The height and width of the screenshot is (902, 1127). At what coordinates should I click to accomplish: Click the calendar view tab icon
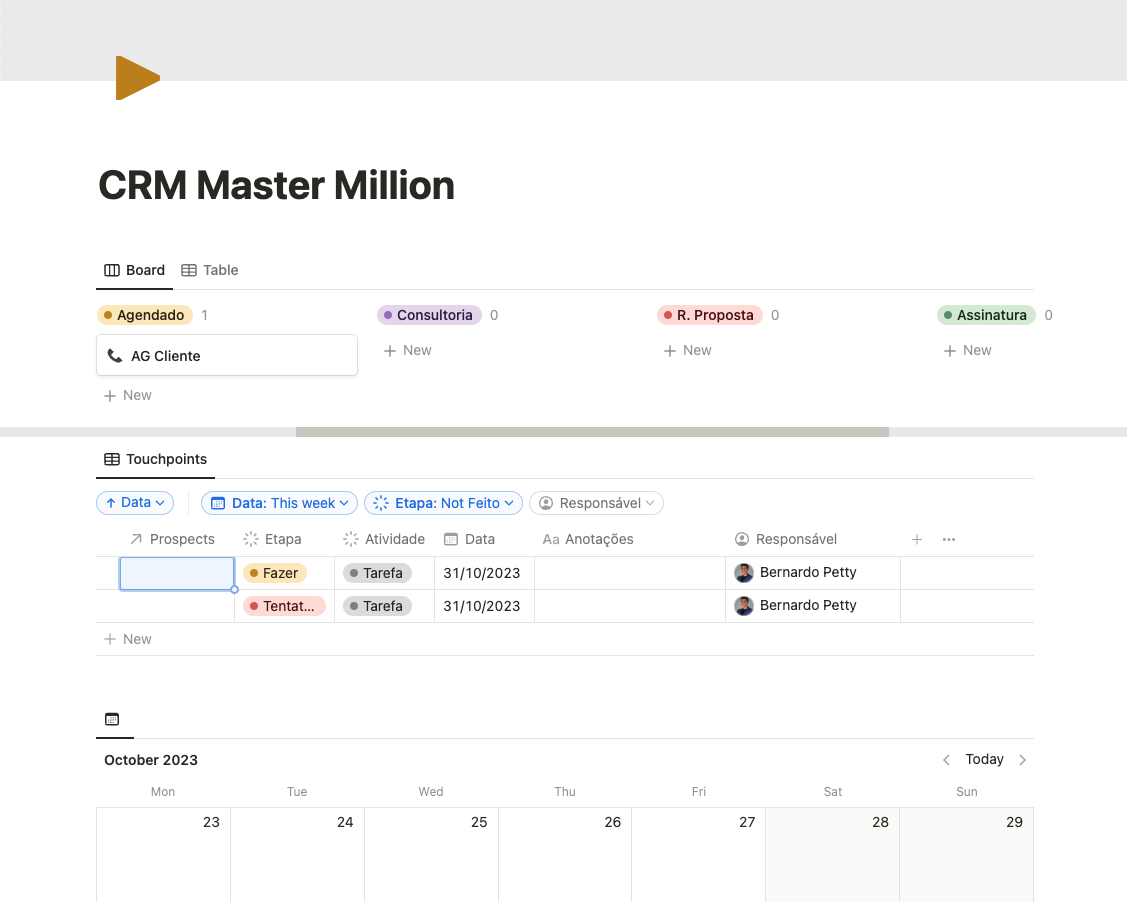tap(112, 719)
